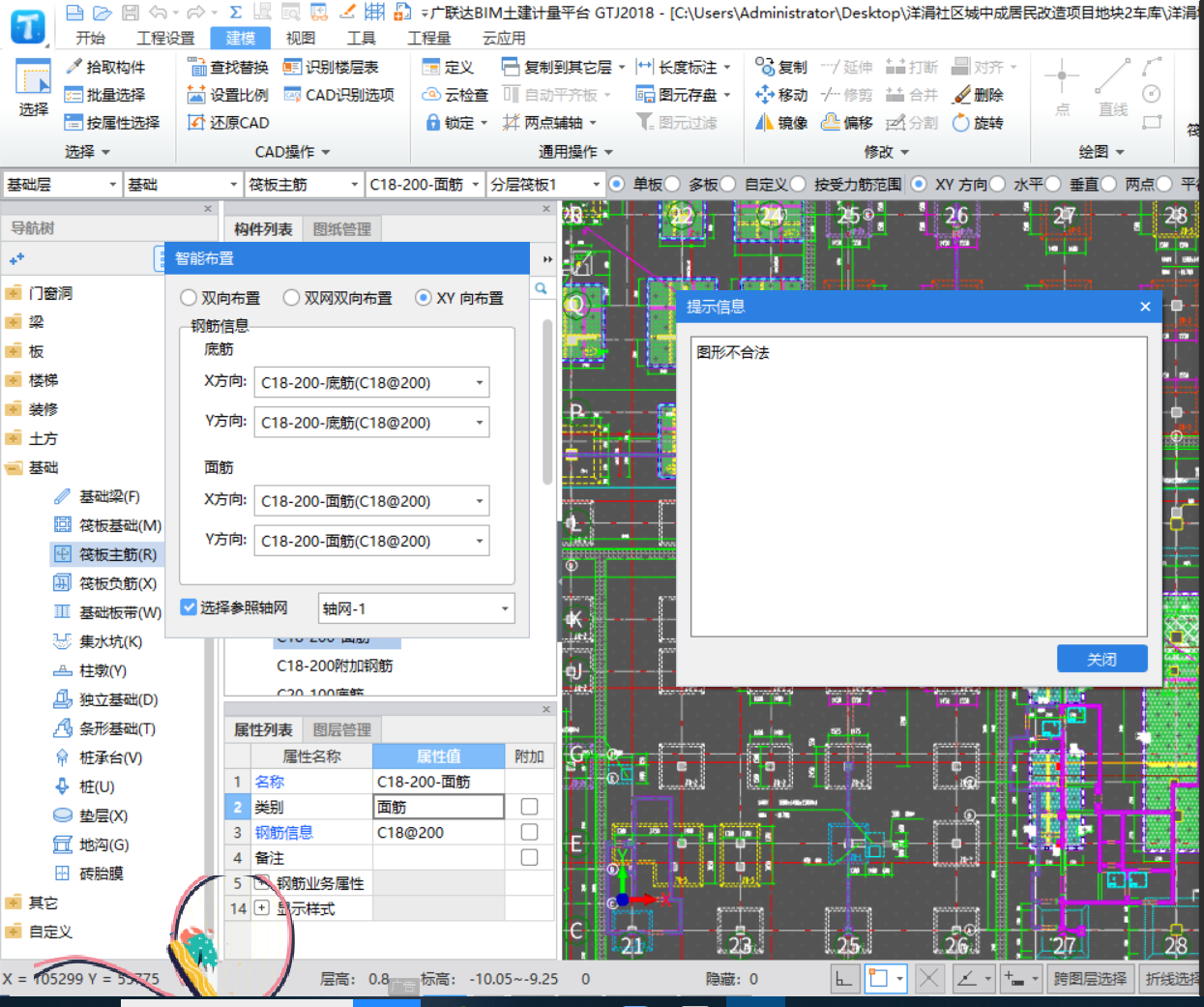Open 图层管理 tab in properties panel
The image size is (1204, 1007).
[x=342, y=729]
